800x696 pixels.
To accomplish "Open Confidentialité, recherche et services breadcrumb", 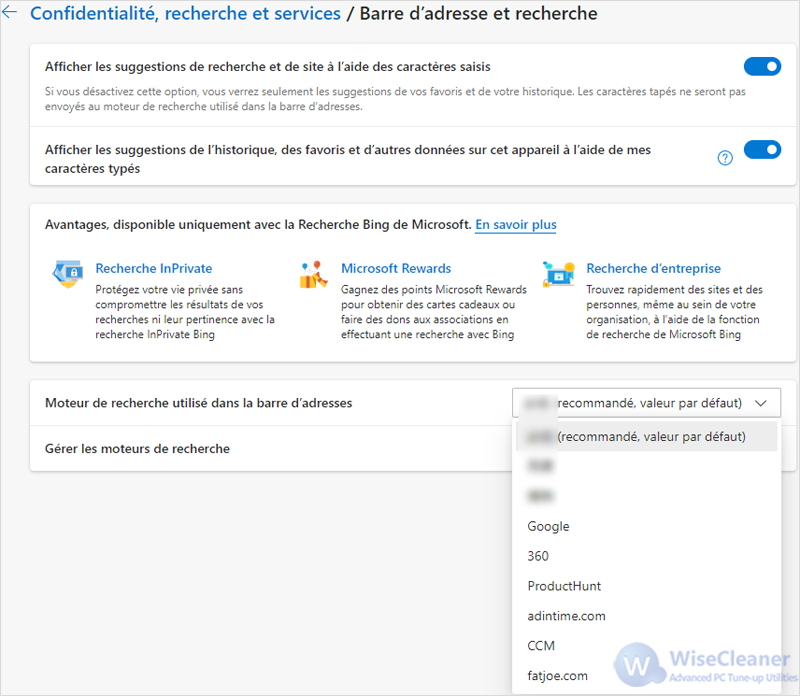I will pyautogui.click(x=185, y=13).
